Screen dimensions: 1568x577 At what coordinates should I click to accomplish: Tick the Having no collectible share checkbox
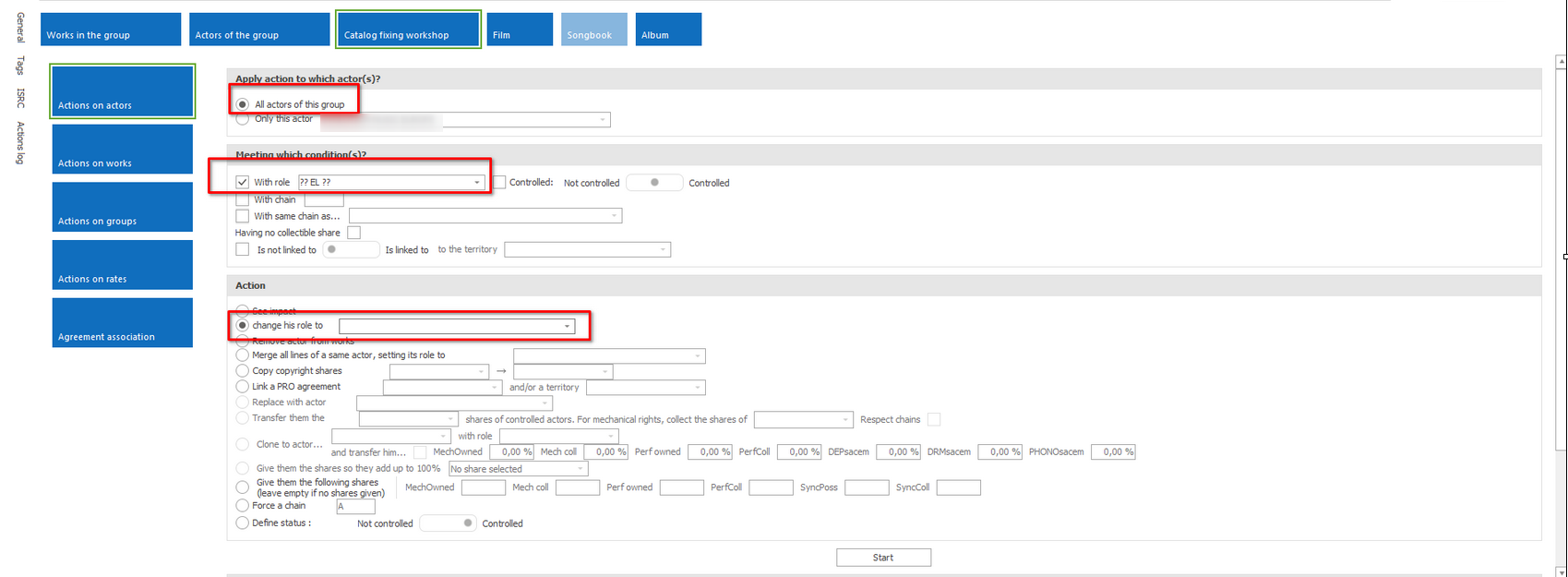(x=353, y=233)
